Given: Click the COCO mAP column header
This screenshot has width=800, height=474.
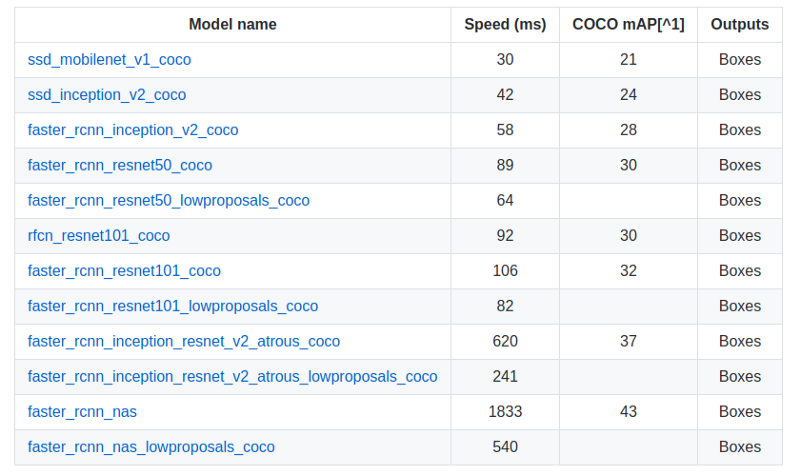Looking at the screenshot, I should click(628, 24).
